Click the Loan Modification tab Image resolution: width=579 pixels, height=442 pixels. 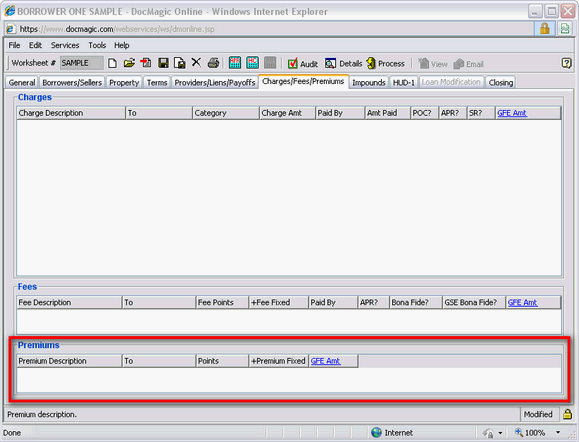[451, 82]
